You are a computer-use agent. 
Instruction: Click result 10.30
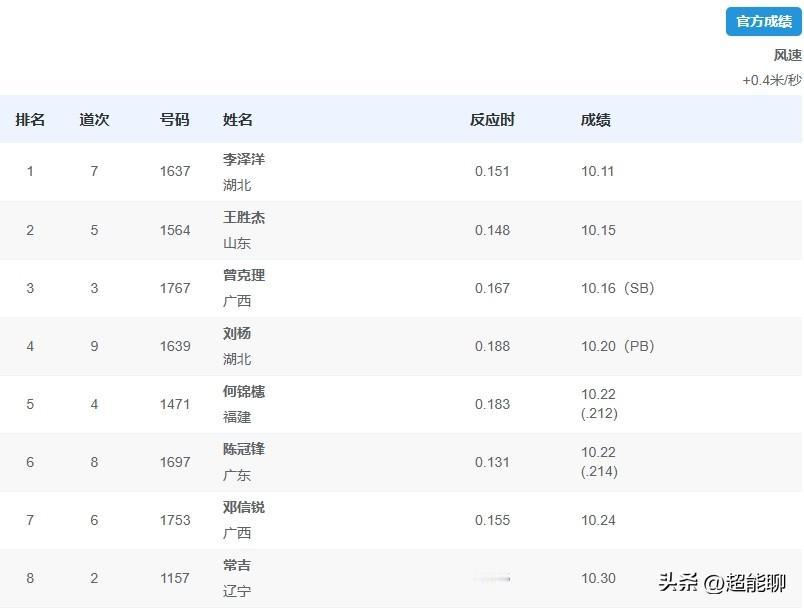point(598,578)
